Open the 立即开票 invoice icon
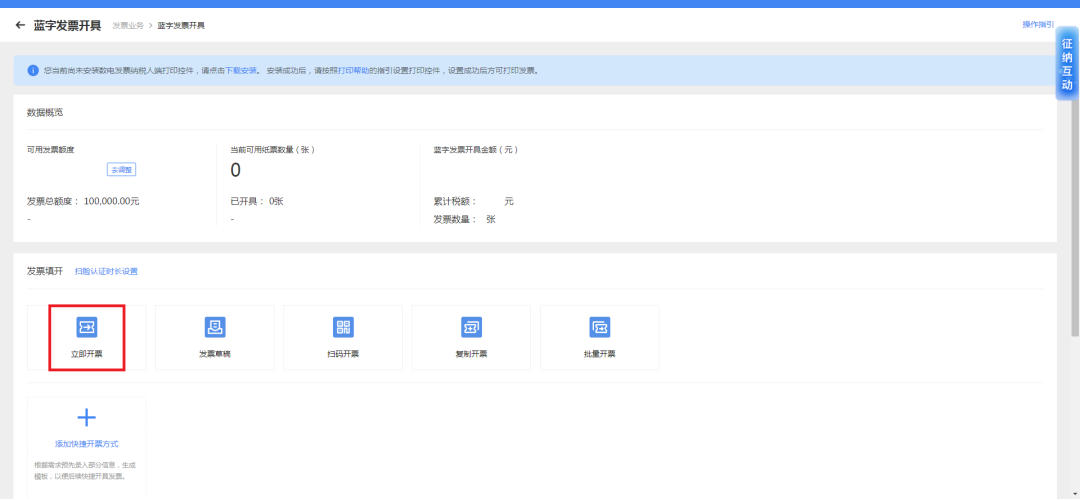Viewport: 1080px width, 500px height. (x=87, y=326)
